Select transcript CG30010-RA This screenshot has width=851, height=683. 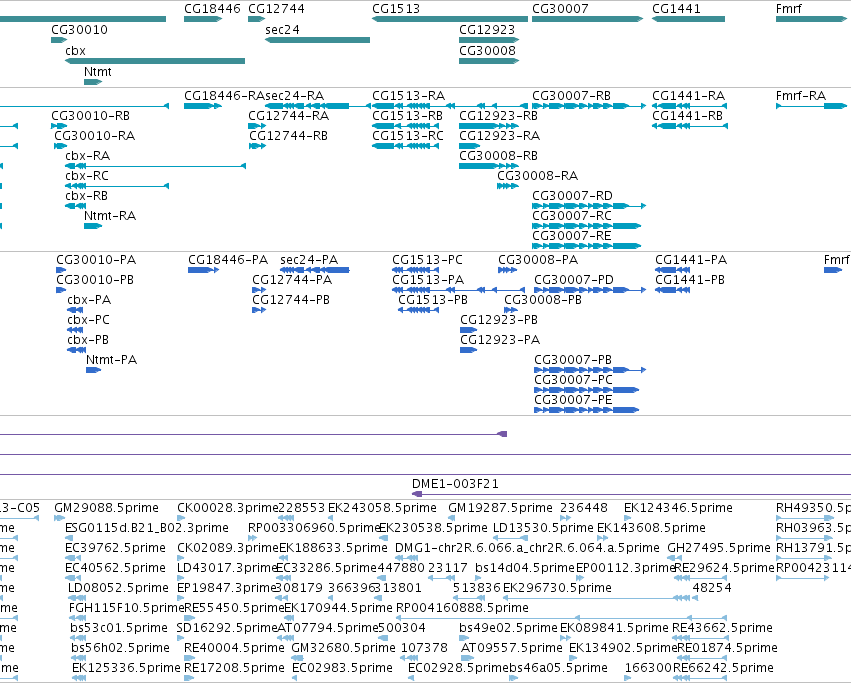(94, 136)
